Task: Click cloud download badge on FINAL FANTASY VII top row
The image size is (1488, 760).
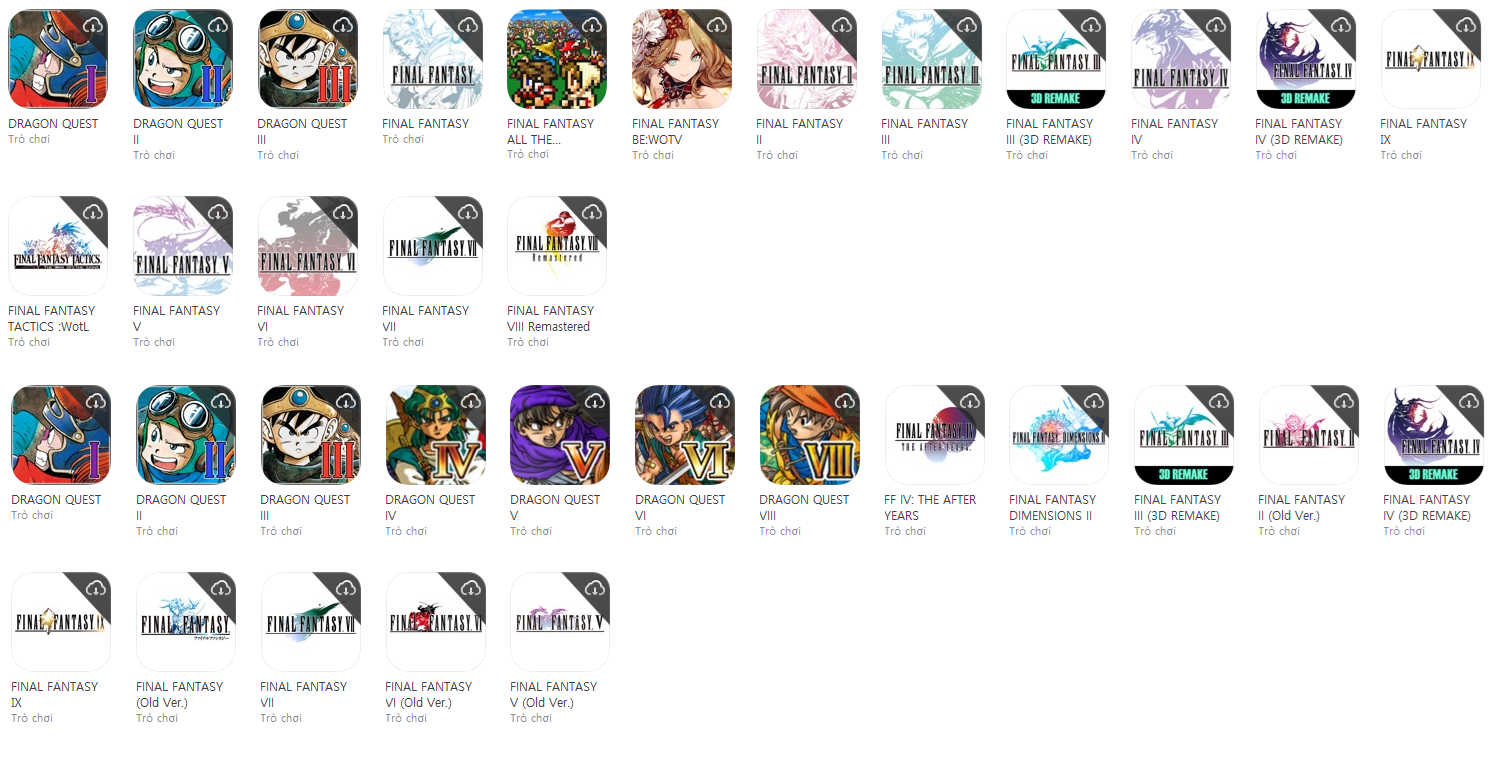Action: pyautogui.click(x=467, y=212)
